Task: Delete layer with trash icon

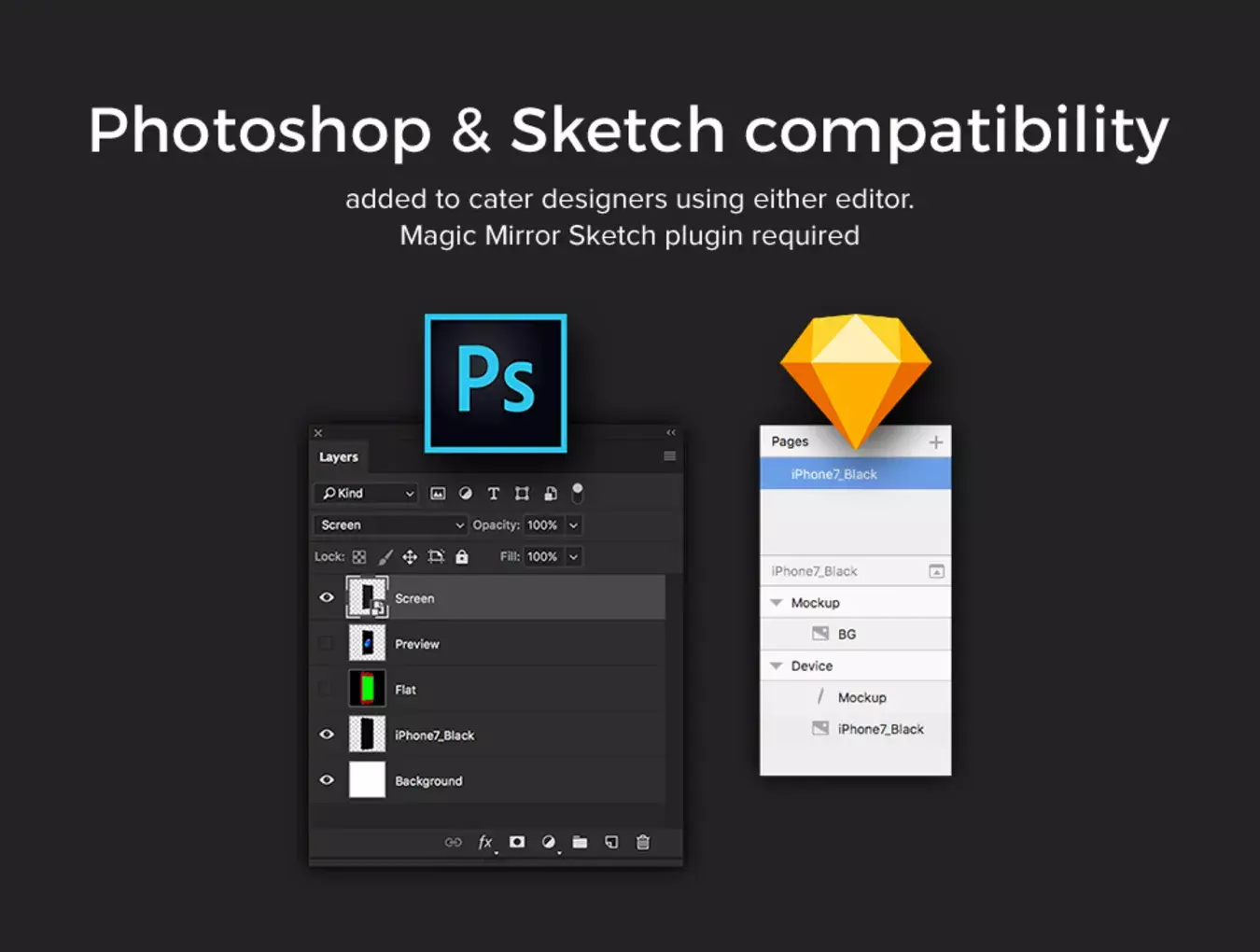Action: coord(643,842)
